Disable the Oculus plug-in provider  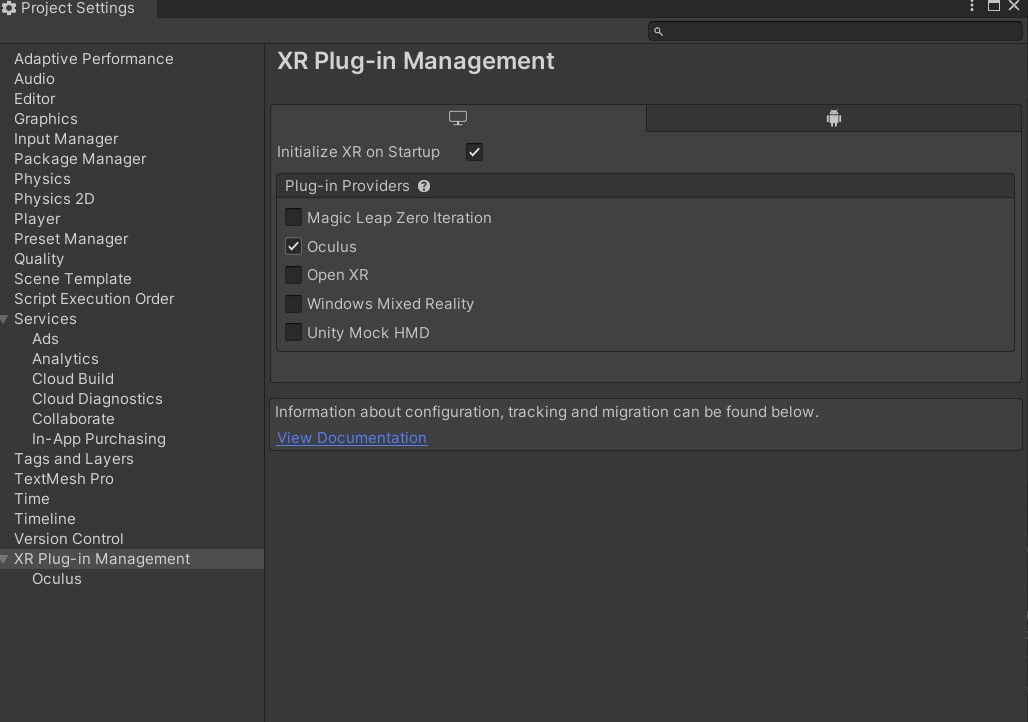293,247
